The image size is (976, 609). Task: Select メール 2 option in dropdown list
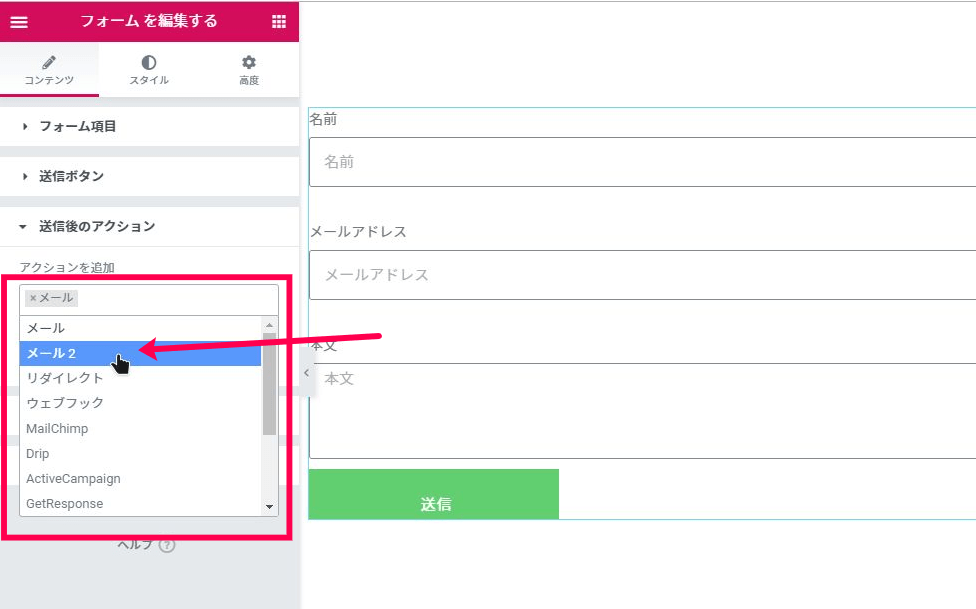[140, 353]
